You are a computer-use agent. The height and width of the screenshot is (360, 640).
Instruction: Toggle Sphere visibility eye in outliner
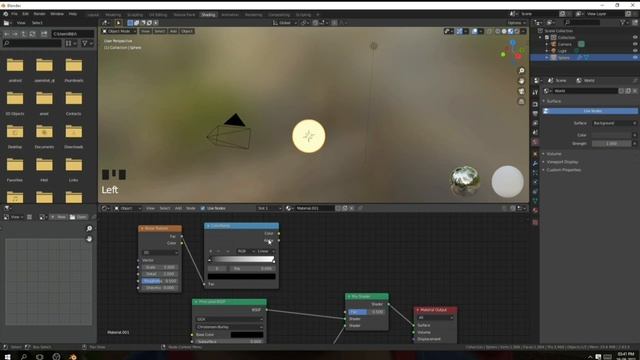[635, 58]
